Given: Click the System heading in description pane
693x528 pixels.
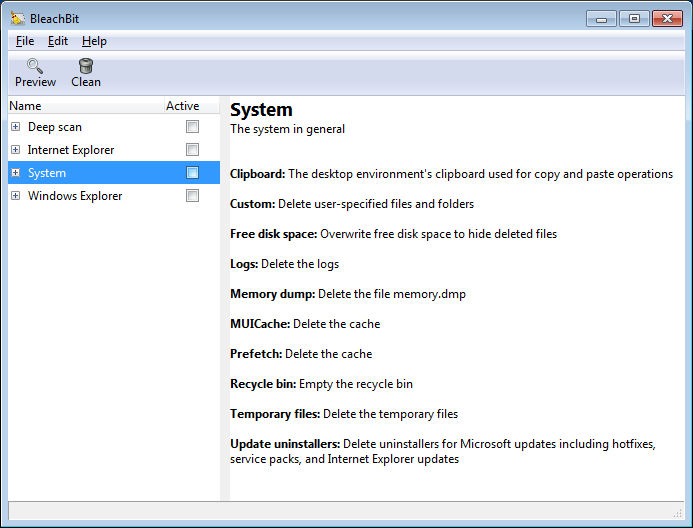Looking at the screenshot, I should [x=261, y=110].
